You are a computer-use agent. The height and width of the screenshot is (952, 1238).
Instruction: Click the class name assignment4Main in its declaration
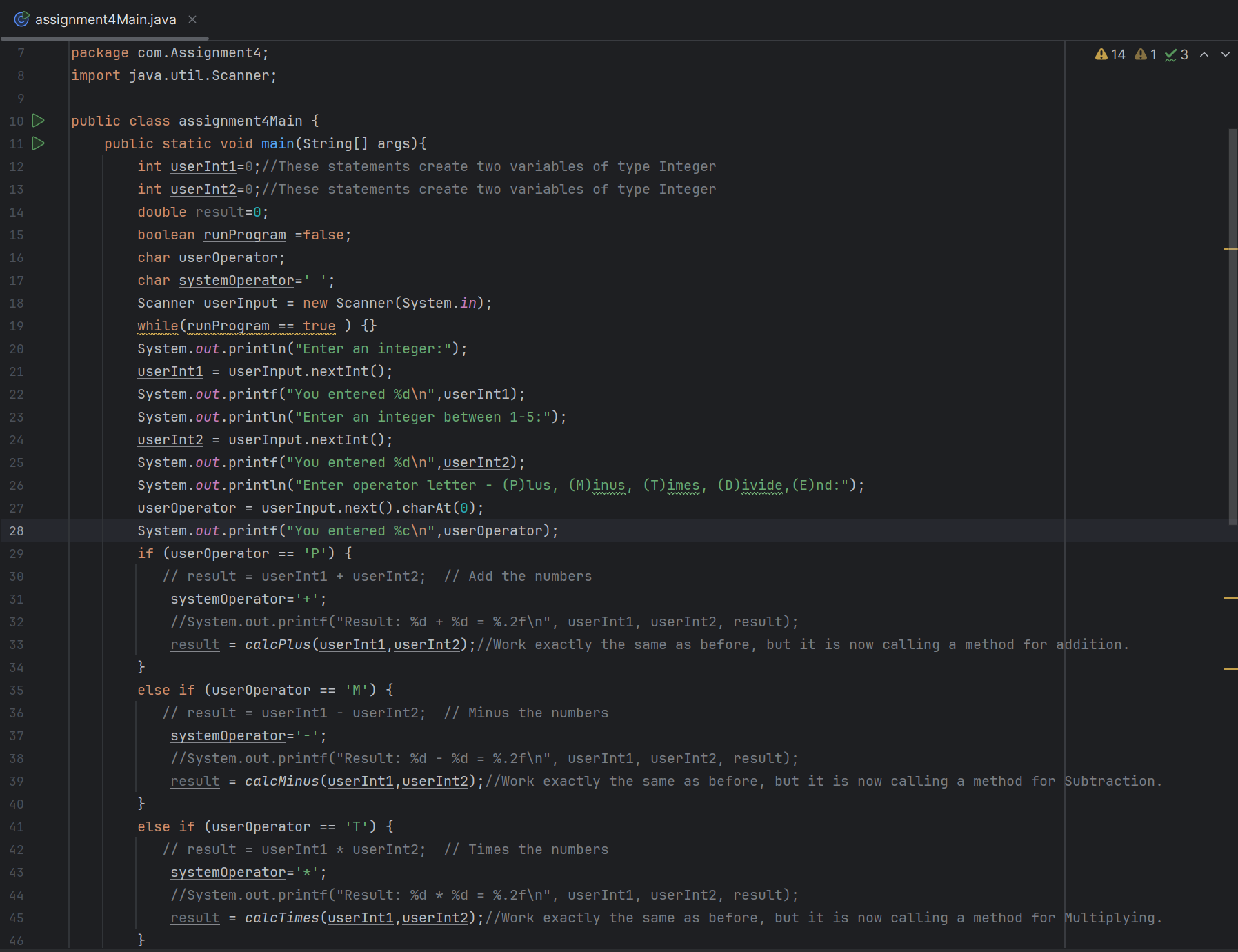pyautogui.click(x=241, y=121)
